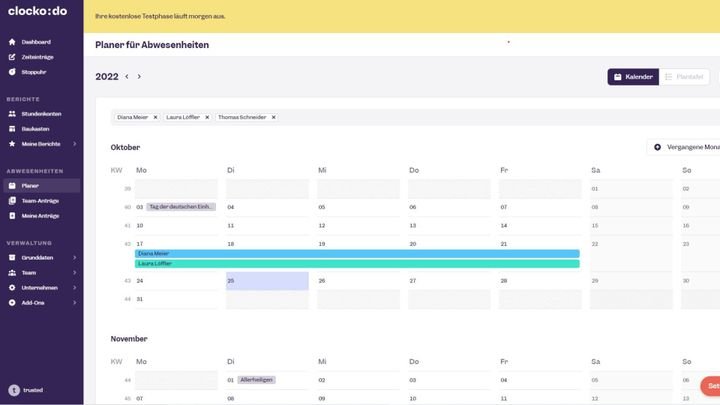Click the Grunddaten icon
The image size is (720, 405).
(x=12, y=258)
